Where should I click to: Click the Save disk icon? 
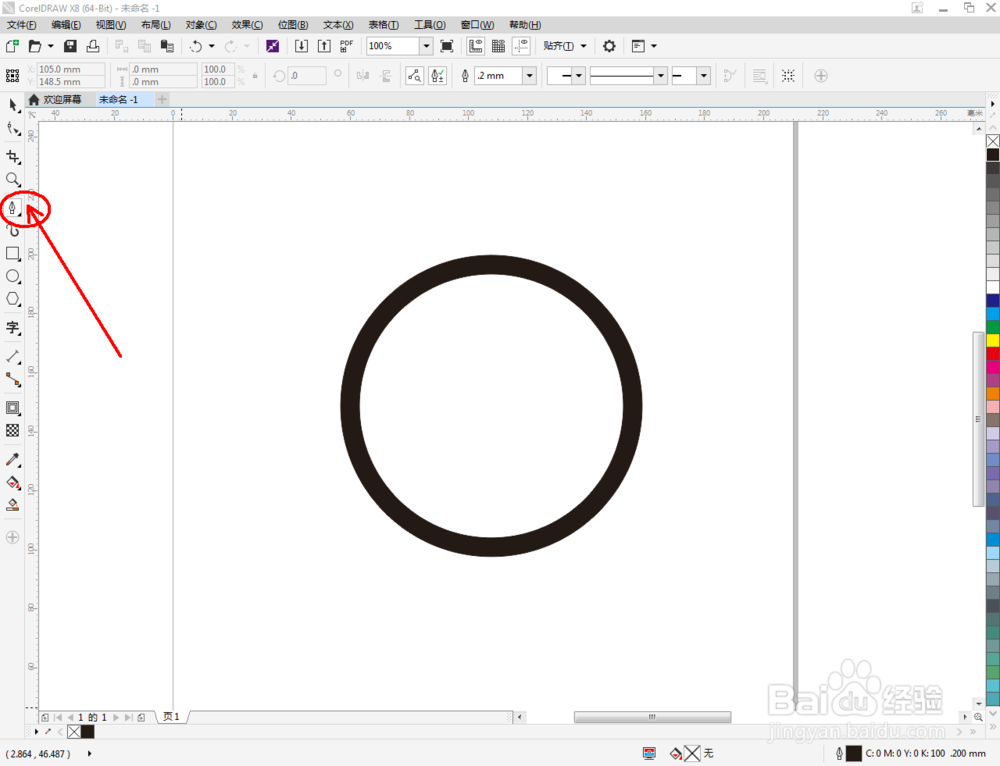pyautogui.click(x=70, y=46)
